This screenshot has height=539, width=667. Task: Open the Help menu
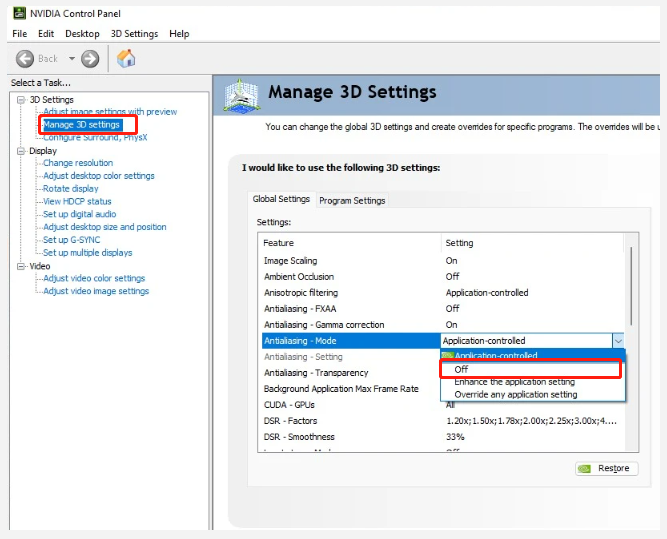(179, 34)
